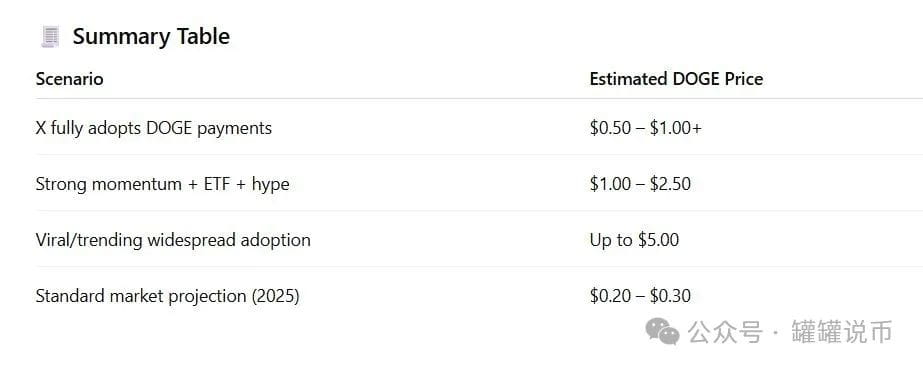Click the WeChat logo icon in watermark
The width and height of the screenshot is (923, 369).
tap(662, 331)
